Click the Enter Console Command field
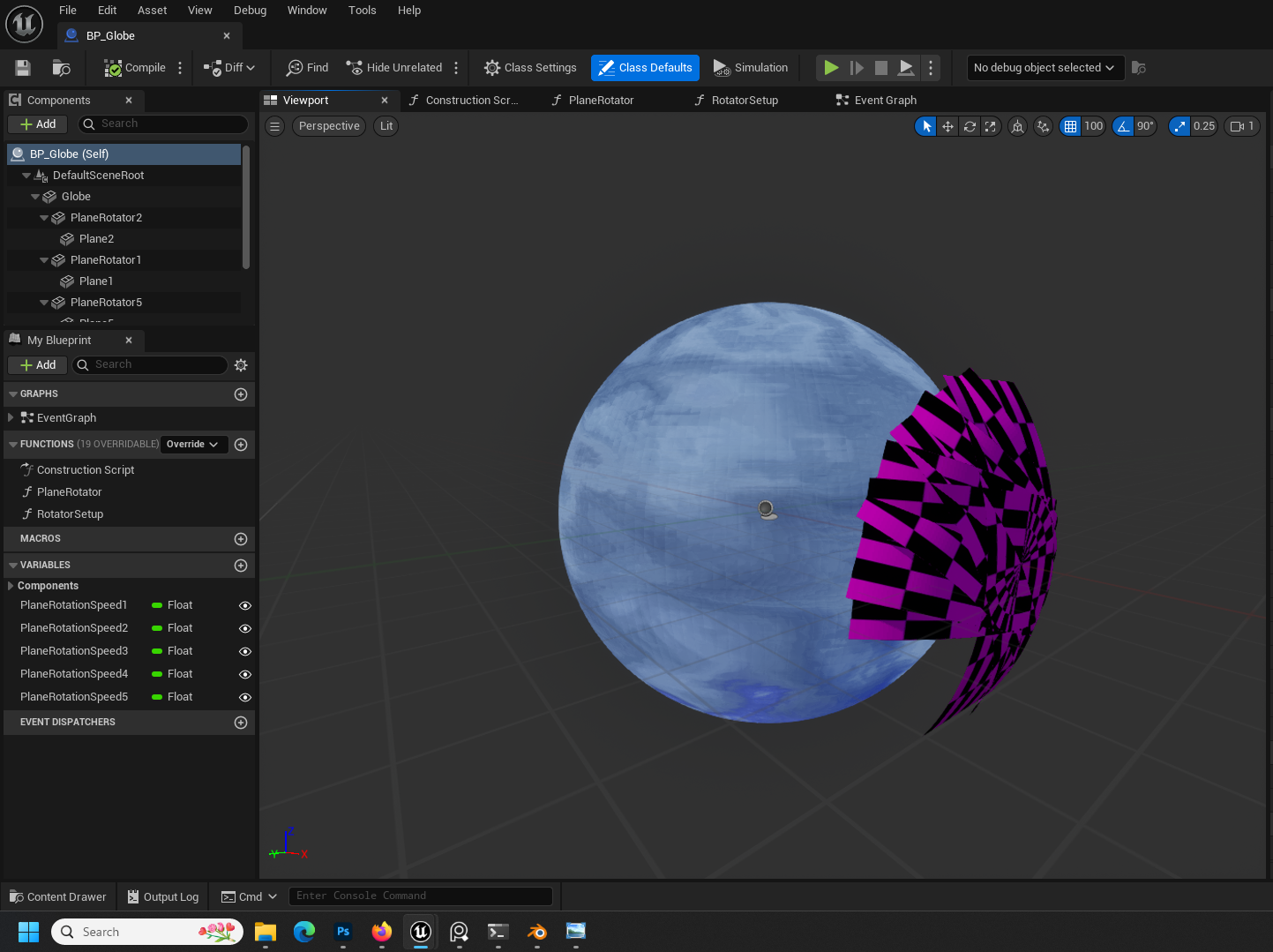 pos(420,896)
